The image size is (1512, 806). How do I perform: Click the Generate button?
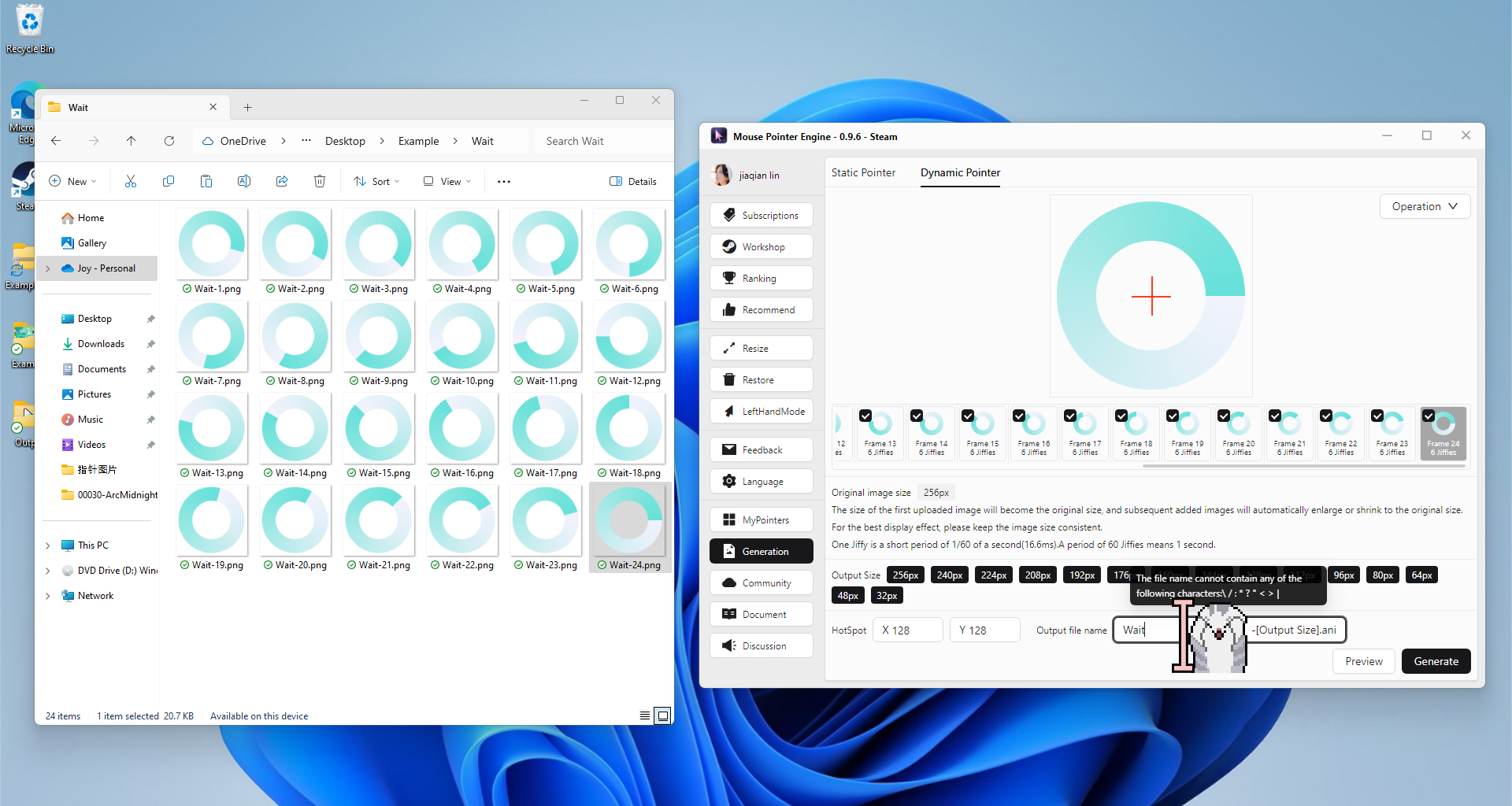(x=1436, y=661)
